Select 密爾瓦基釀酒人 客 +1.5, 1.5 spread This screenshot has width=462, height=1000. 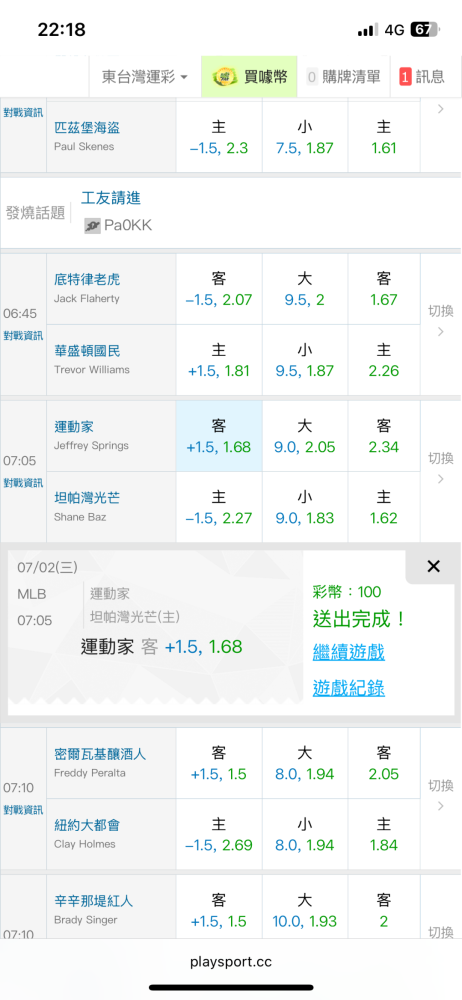[x=219, y=763]
